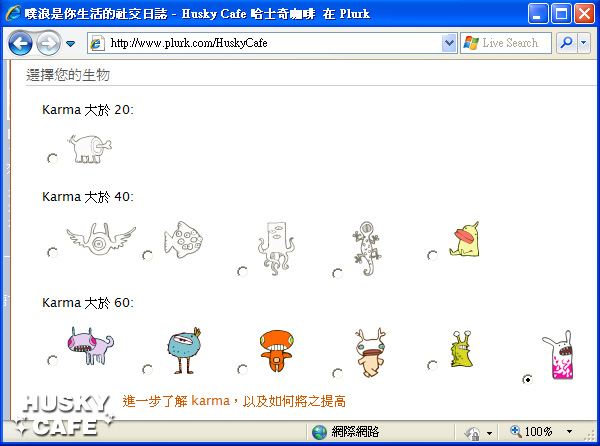This screenshot has width=600, height=446.
Task: Open the security status dropdown arrow
Action: (489, 433)
